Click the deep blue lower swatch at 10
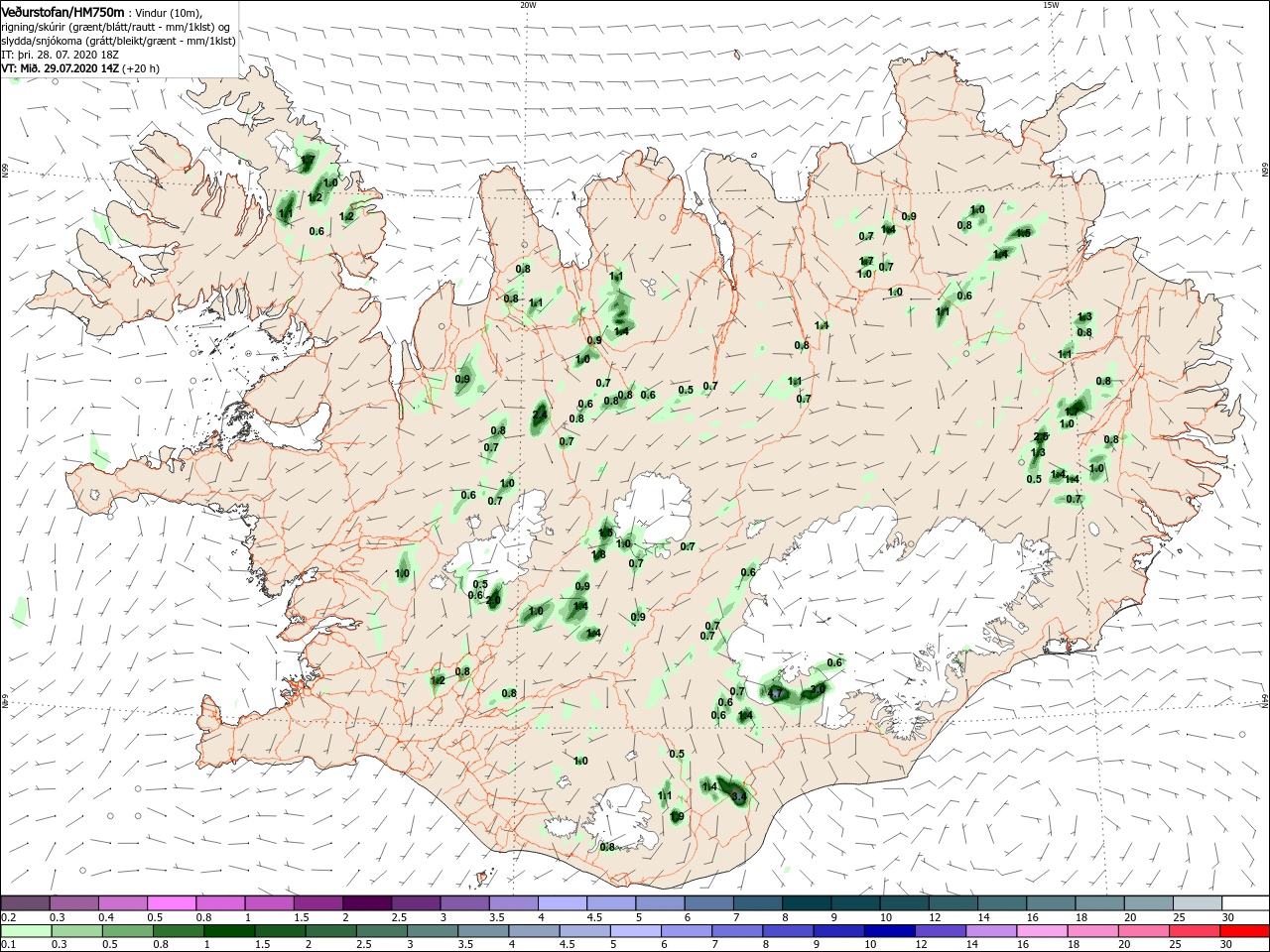 (x=889, y=931)
